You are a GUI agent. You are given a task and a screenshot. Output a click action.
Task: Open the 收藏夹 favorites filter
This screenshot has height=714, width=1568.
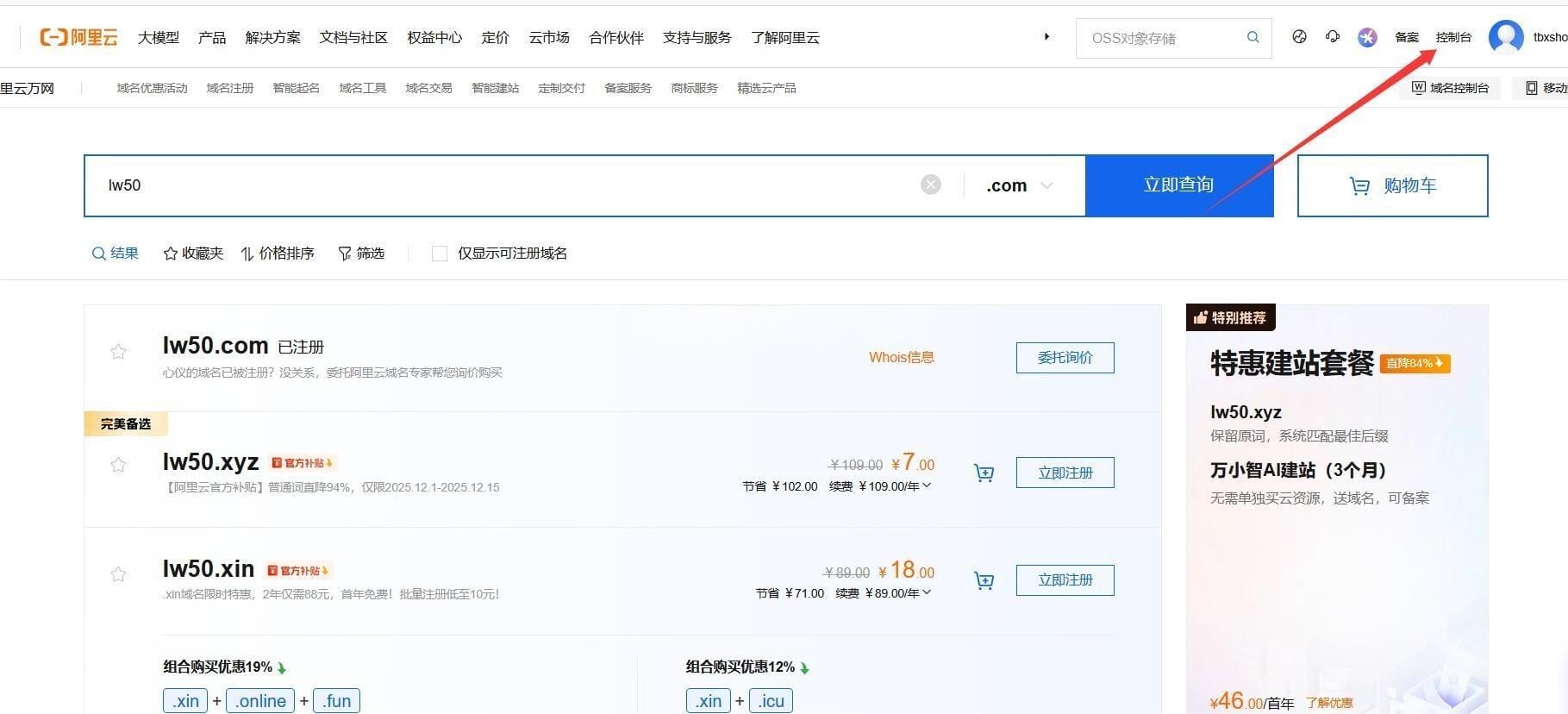193,254
